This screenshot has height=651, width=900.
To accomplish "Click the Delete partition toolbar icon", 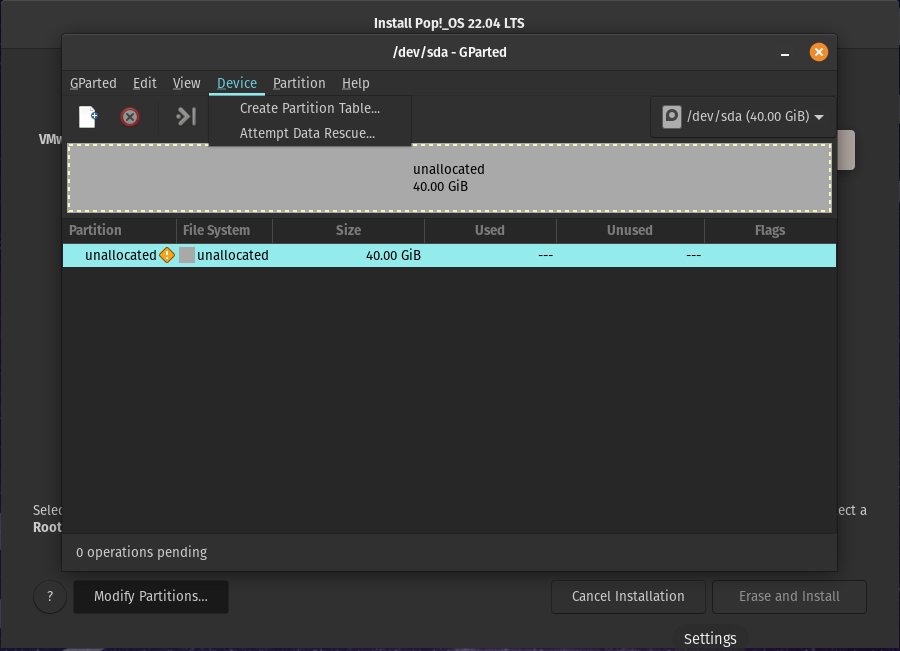I will point(130,117).
